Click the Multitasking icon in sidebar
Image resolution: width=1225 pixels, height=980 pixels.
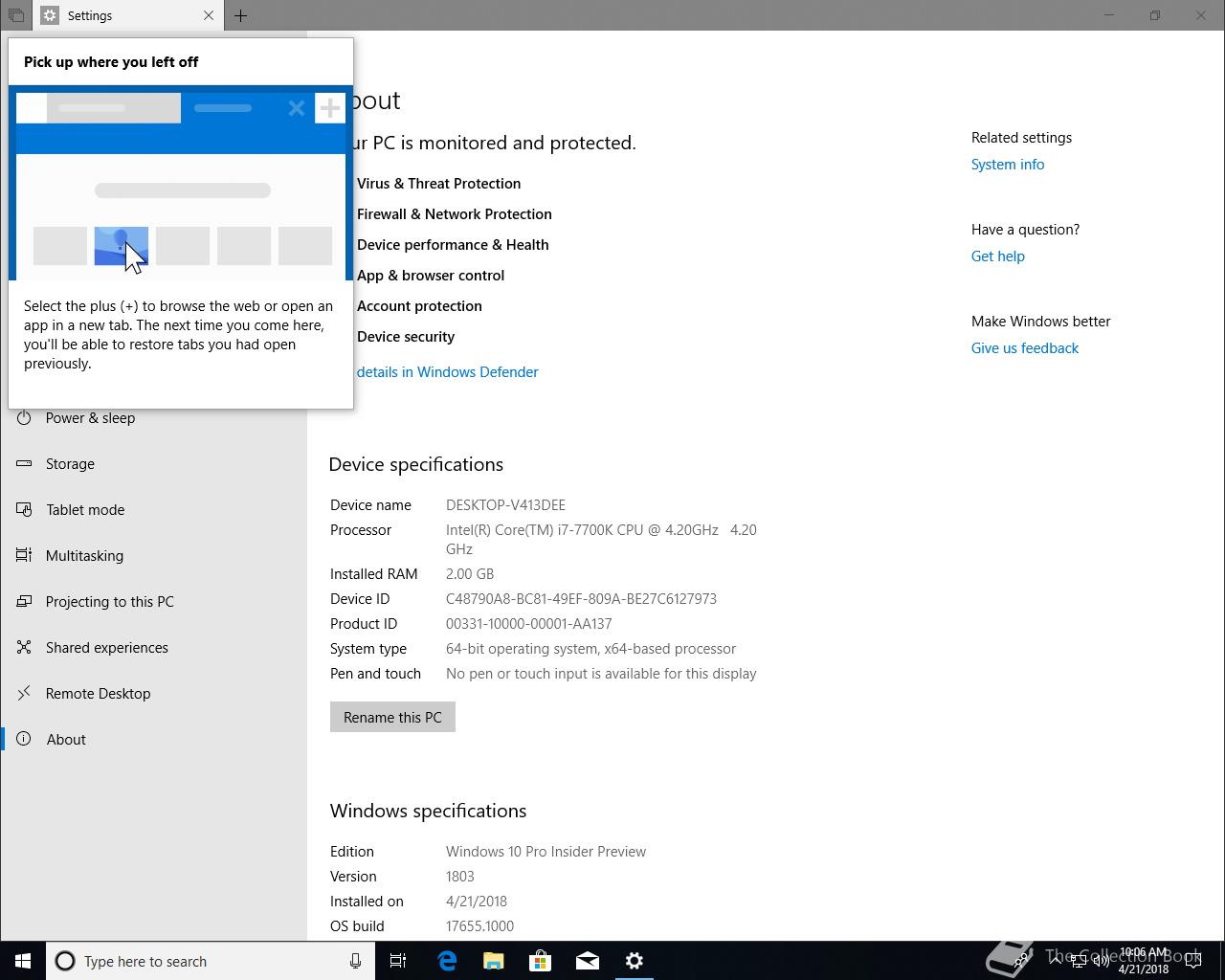[x=24, y=556]
